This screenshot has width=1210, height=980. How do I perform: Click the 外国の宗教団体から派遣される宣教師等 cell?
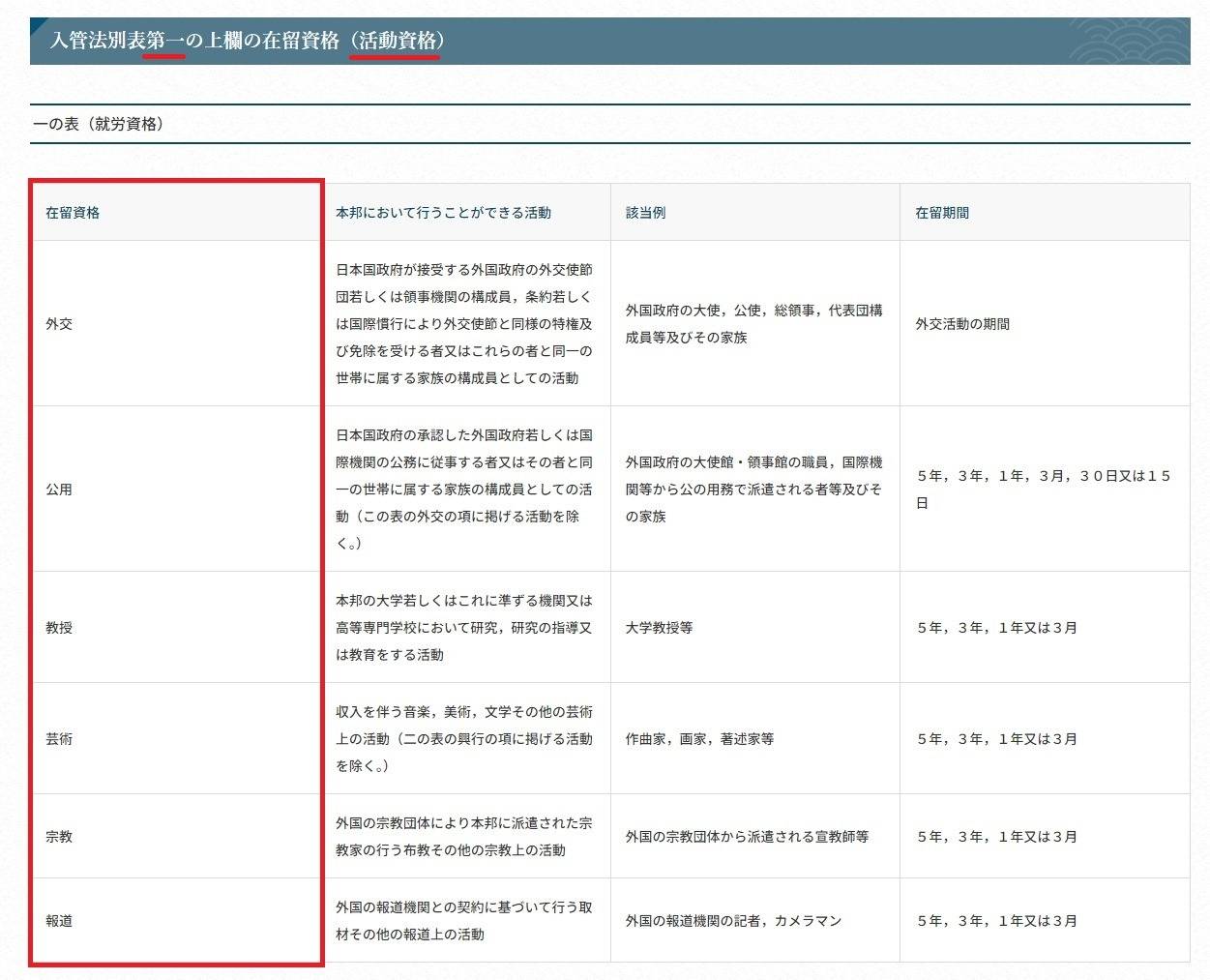coord(747,837)
